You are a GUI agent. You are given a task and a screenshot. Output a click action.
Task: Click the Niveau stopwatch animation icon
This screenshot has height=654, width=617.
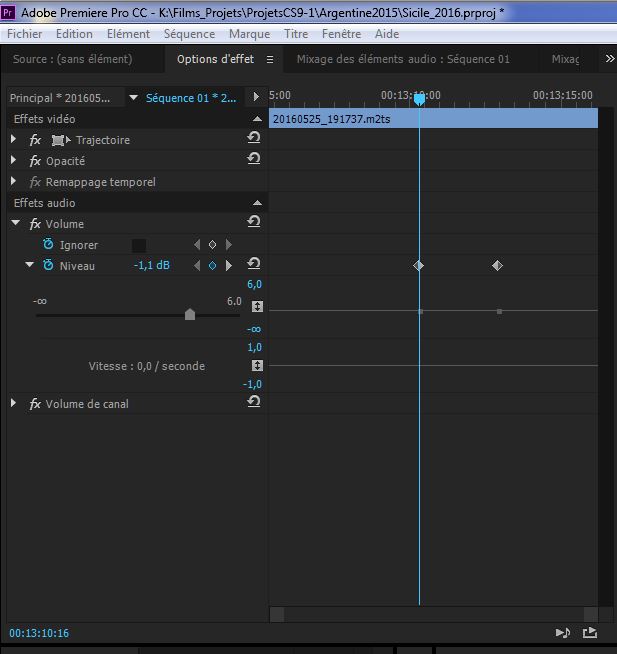(x=48, y=265)
